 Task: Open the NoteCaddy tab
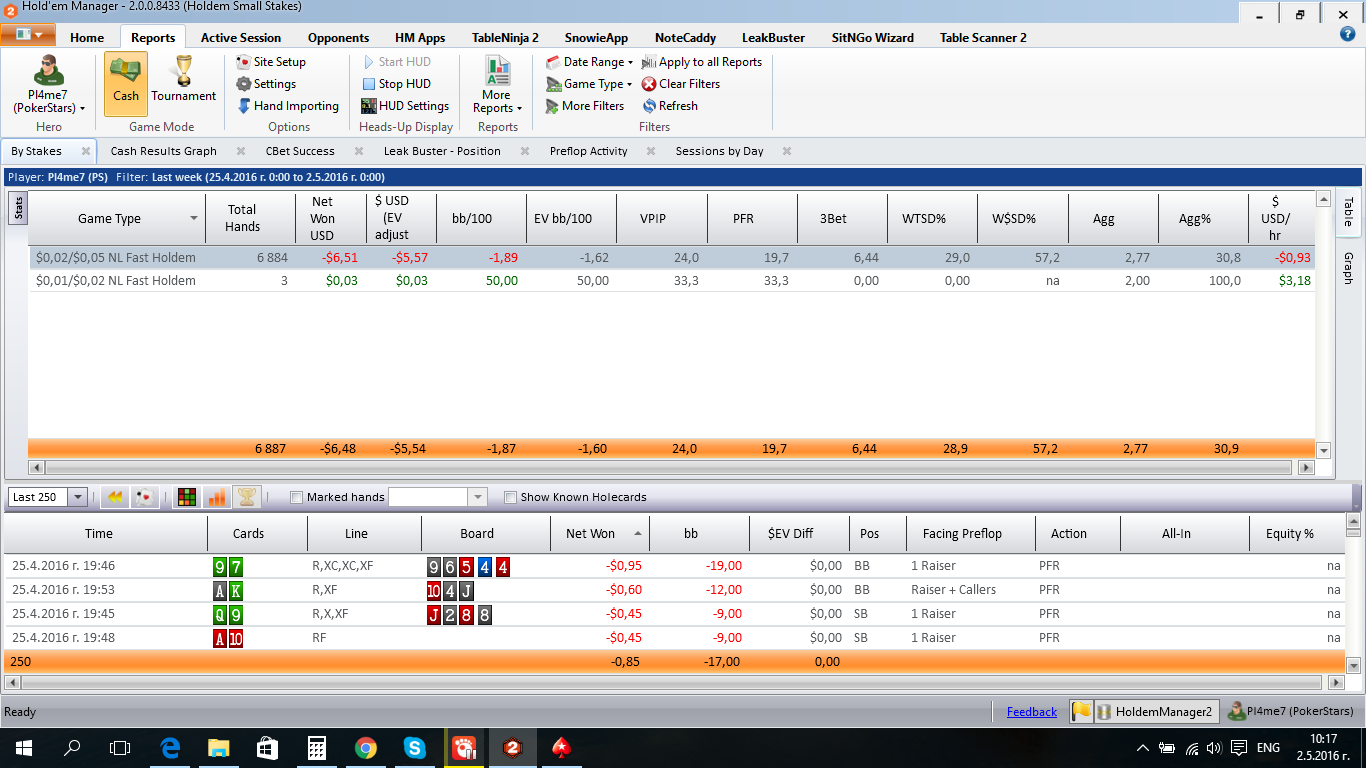pyautogui.click(x=685, y=38)
